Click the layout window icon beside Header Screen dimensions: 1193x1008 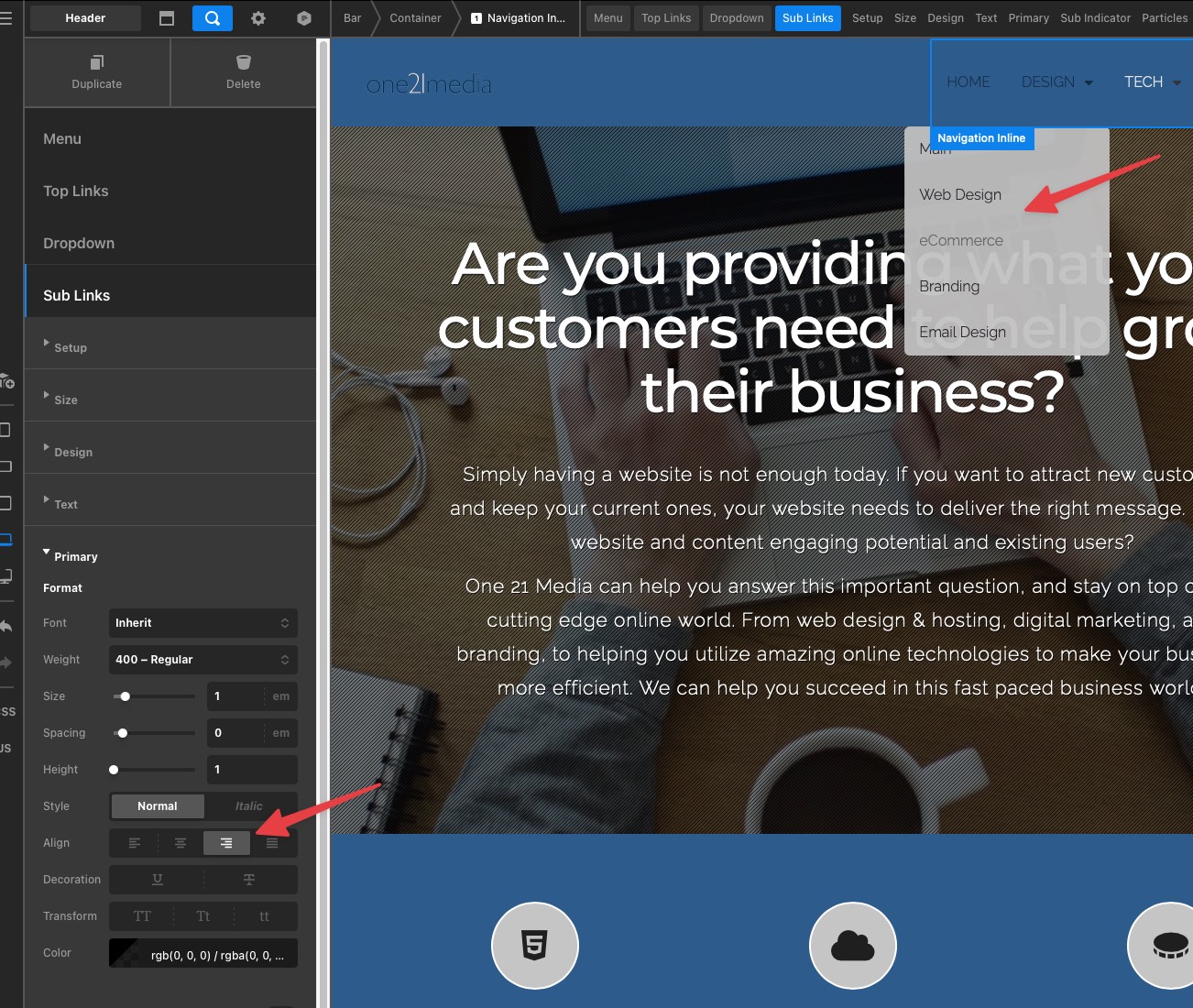point(167,18)
